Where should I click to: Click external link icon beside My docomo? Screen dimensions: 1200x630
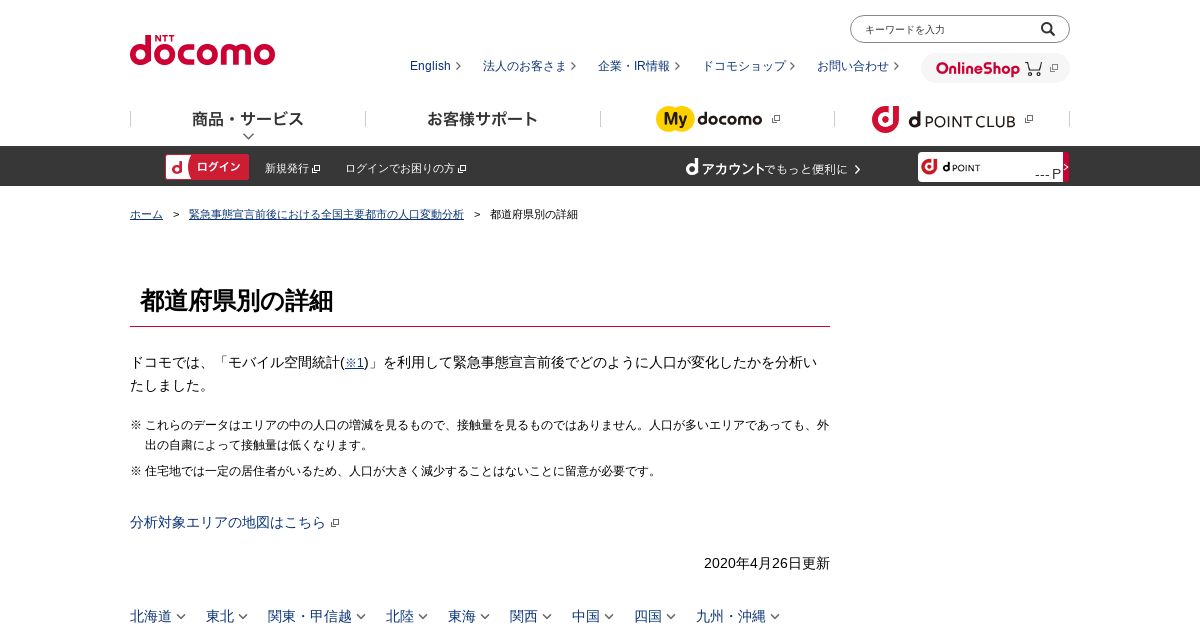coord(776,119)
